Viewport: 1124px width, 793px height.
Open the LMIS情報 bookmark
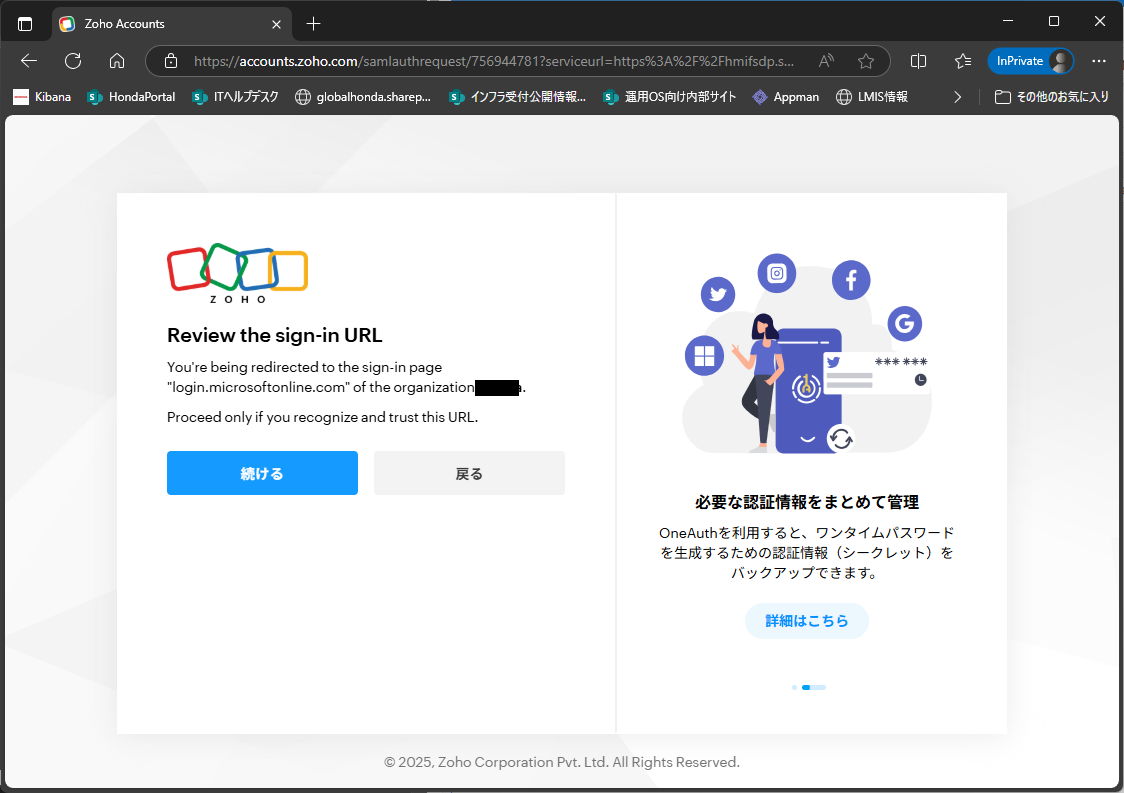tap(872, 97)
